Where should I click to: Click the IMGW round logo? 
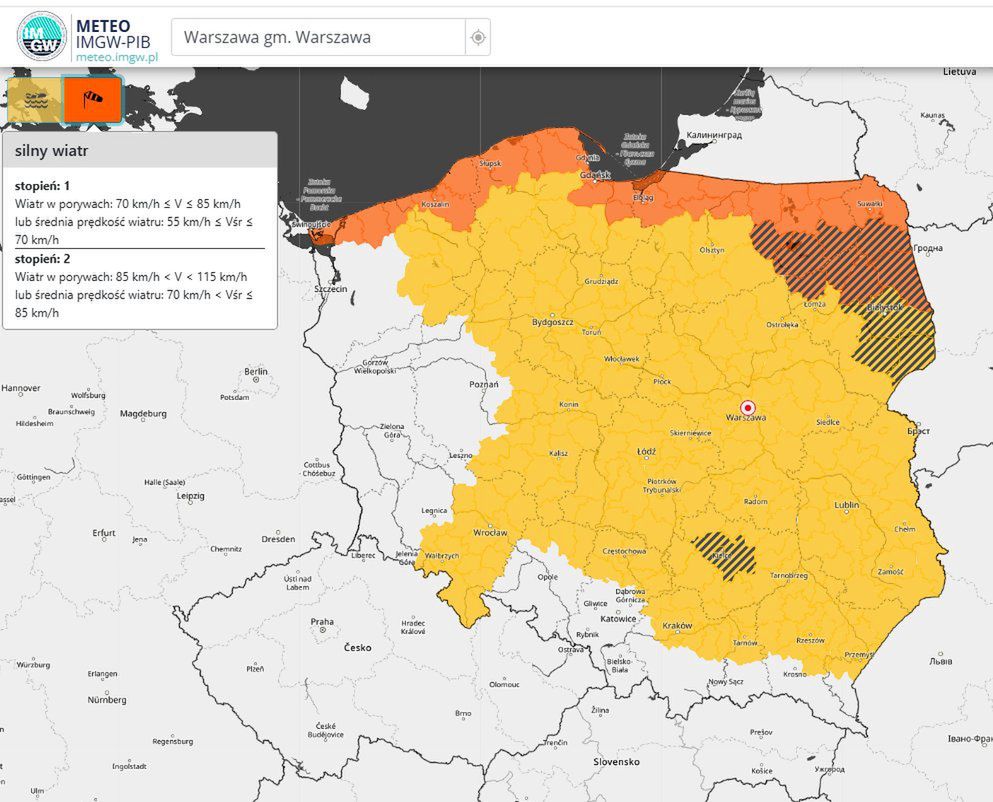tap(41, 36)
